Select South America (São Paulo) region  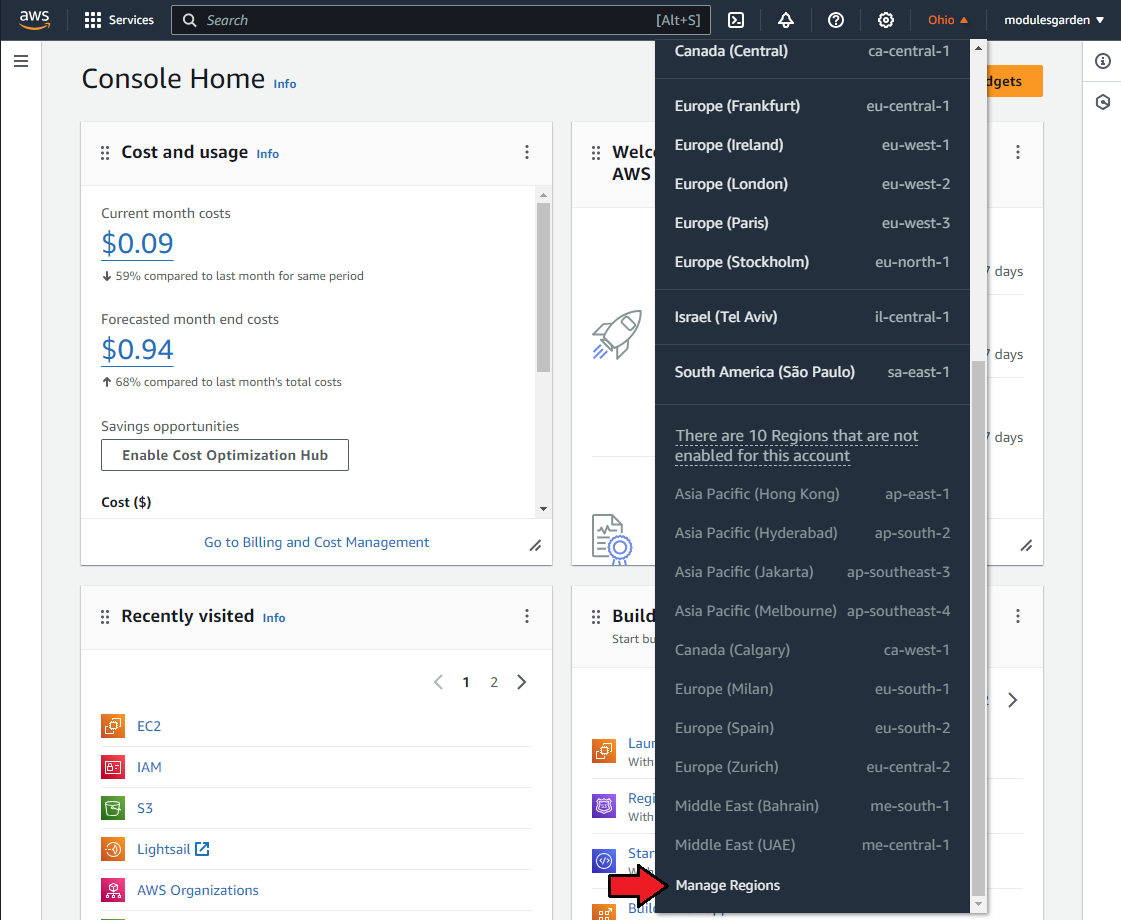coord(812,372)
